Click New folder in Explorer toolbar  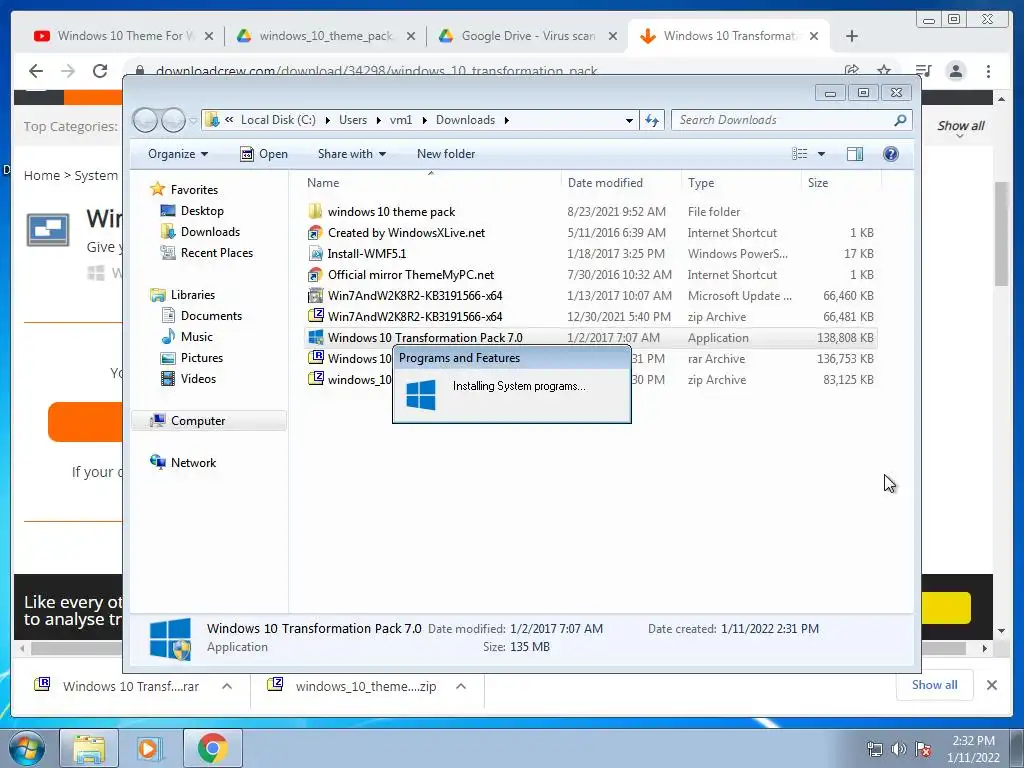[x=446, y=154]
